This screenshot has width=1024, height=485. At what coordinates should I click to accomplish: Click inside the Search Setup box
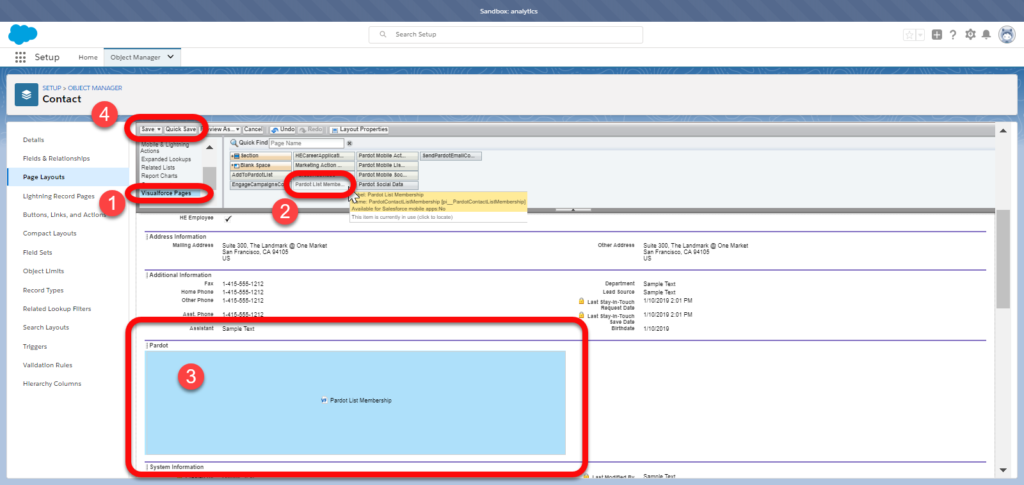click(x=505, y=35)
